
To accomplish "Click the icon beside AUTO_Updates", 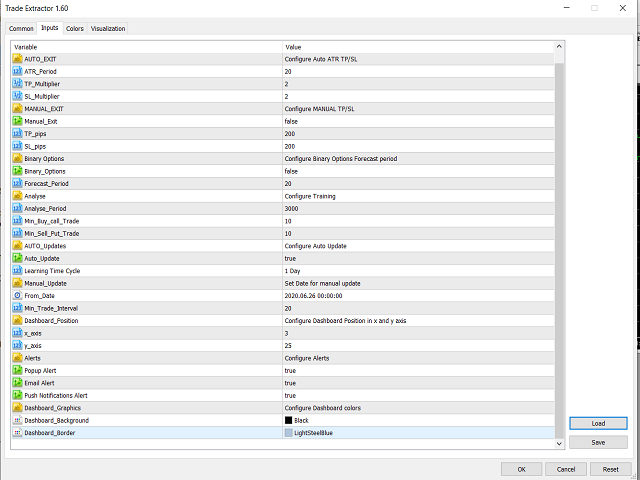I will pos(17,246).
